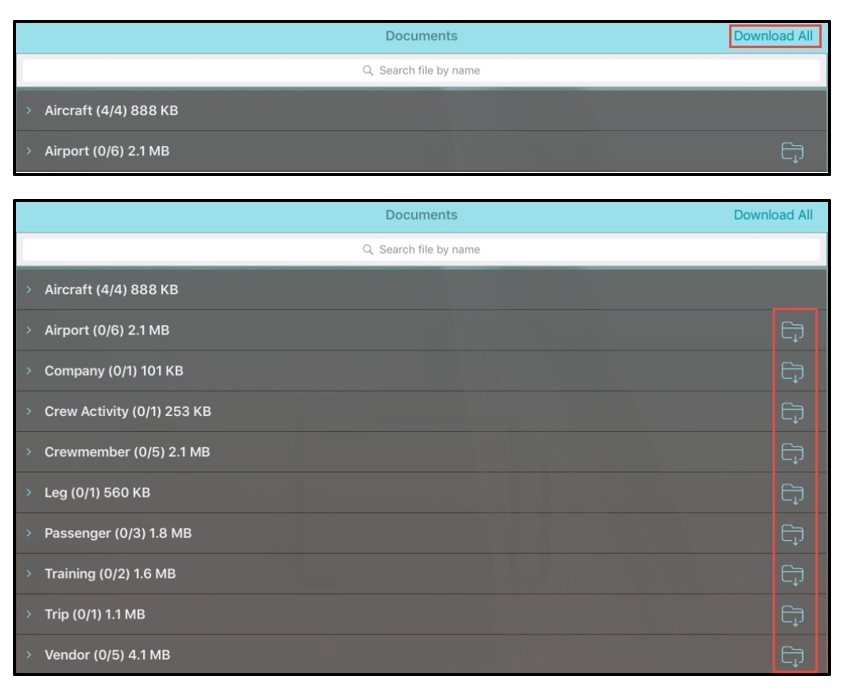Screen dimensions: 855x695
Task: Click Airport download icon in the bottom panel
Action: pos(792,331)
